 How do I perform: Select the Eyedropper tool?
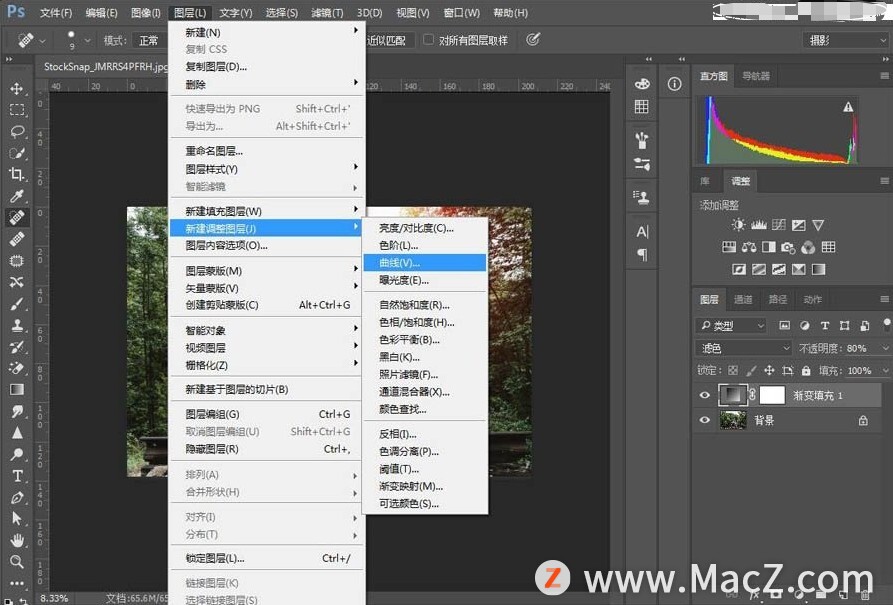pos(17,196)
